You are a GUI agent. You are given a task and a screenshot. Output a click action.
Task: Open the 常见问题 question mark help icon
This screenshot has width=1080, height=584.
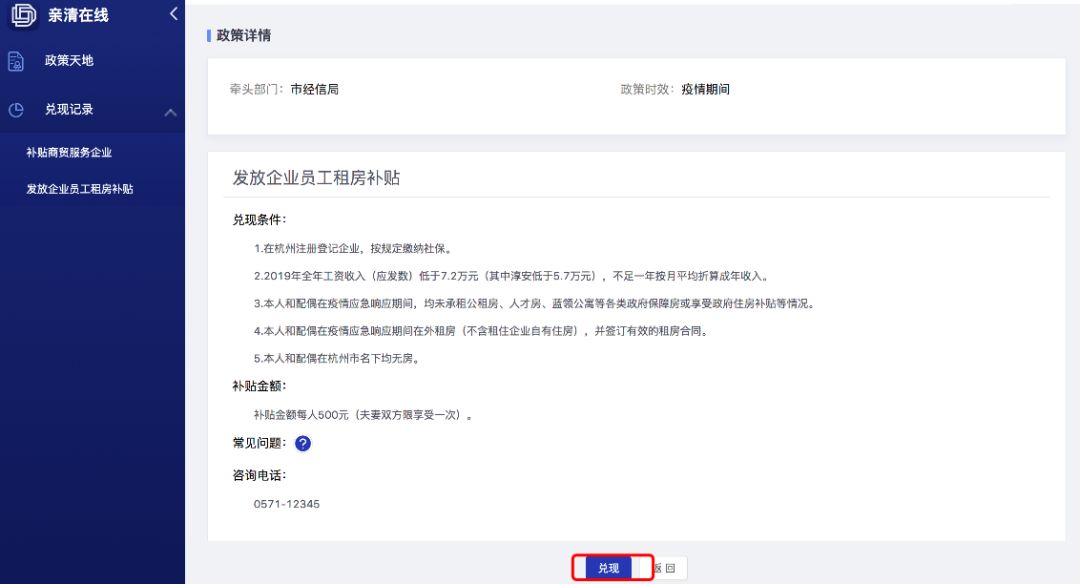(x=303, y=443)
